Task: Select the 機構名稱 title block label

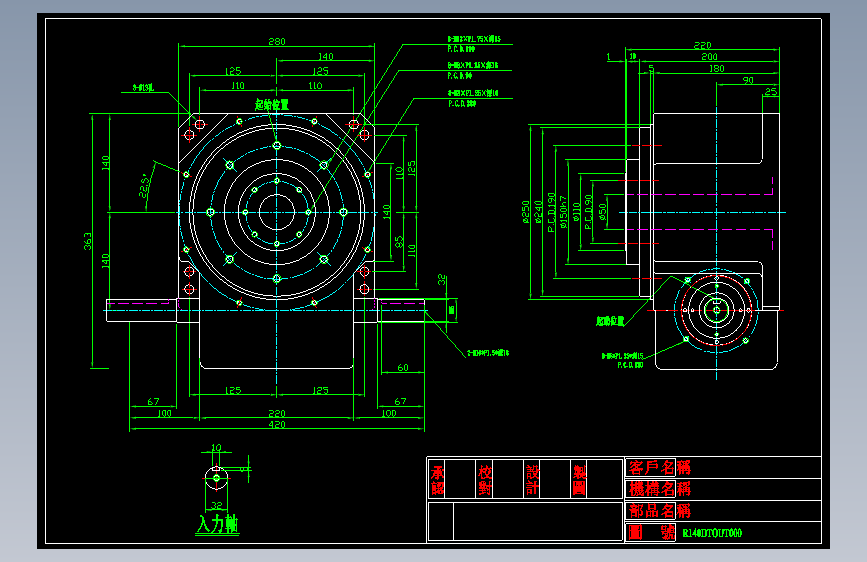Action: tap(660, 489)
